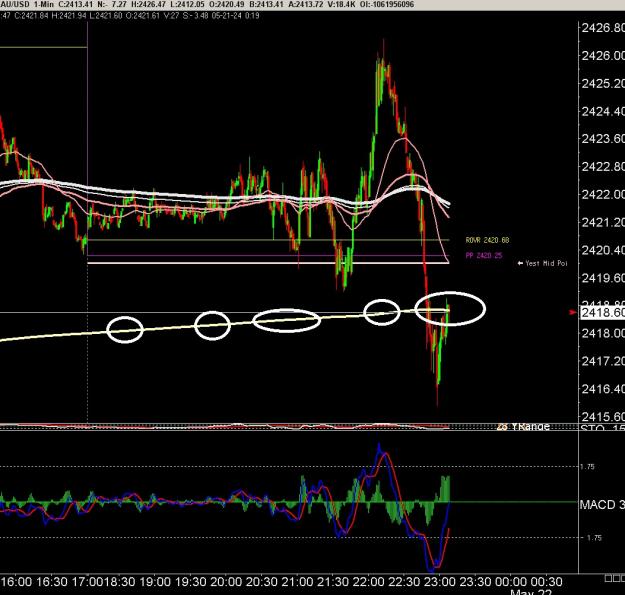Click the 20:30 time axis label
The height and width of the screenshot is (595, 625).
[261, 582]
